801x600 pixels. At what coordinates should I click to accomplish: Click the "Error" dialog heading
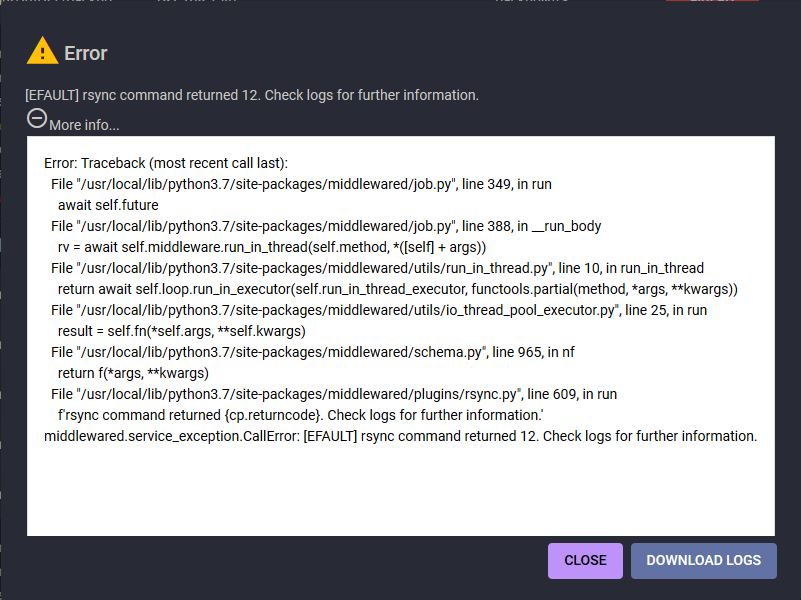point(86,53)
